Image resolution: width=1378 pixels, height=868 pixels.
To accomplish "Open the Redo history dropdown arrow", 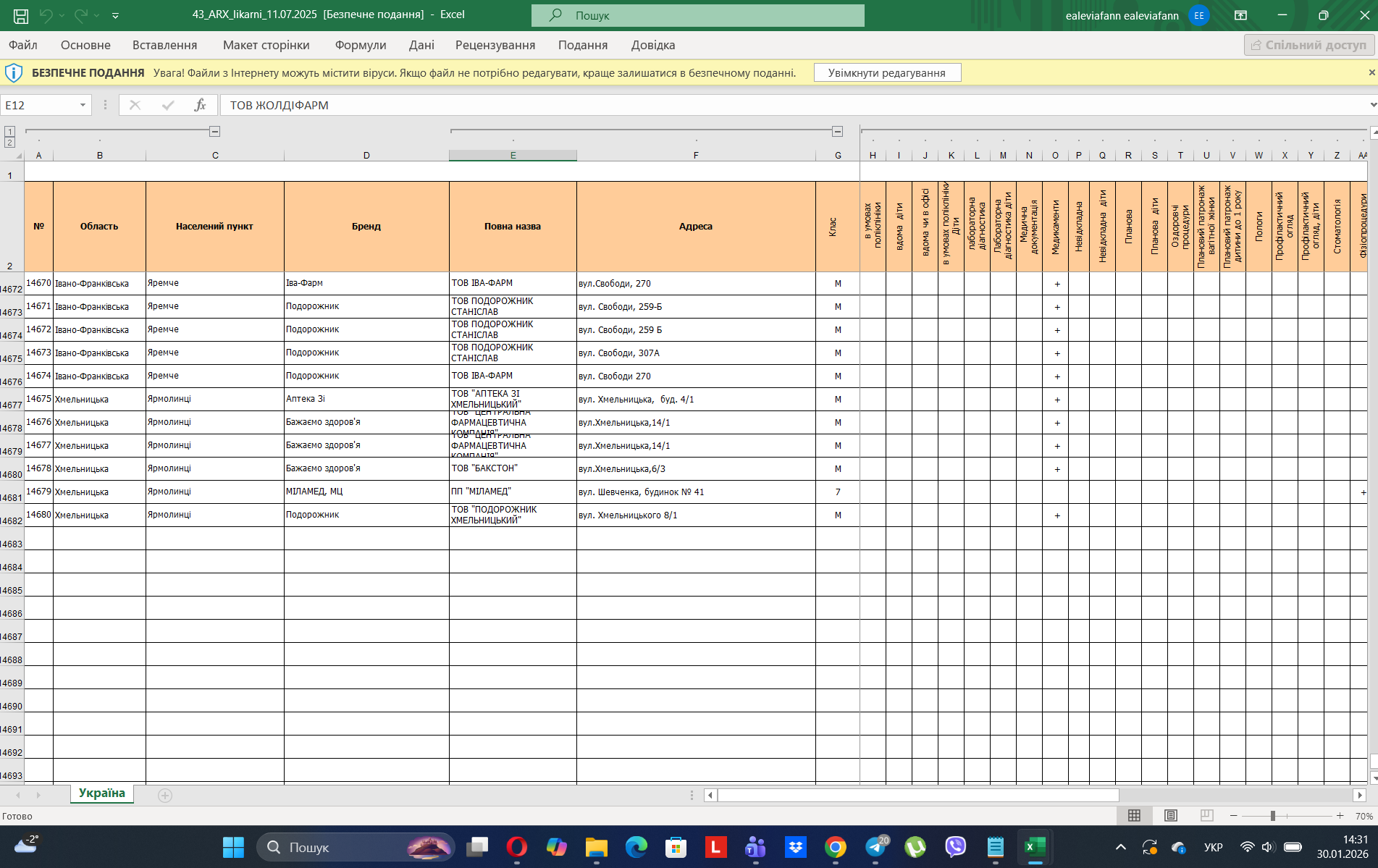I will click(97, 15).
